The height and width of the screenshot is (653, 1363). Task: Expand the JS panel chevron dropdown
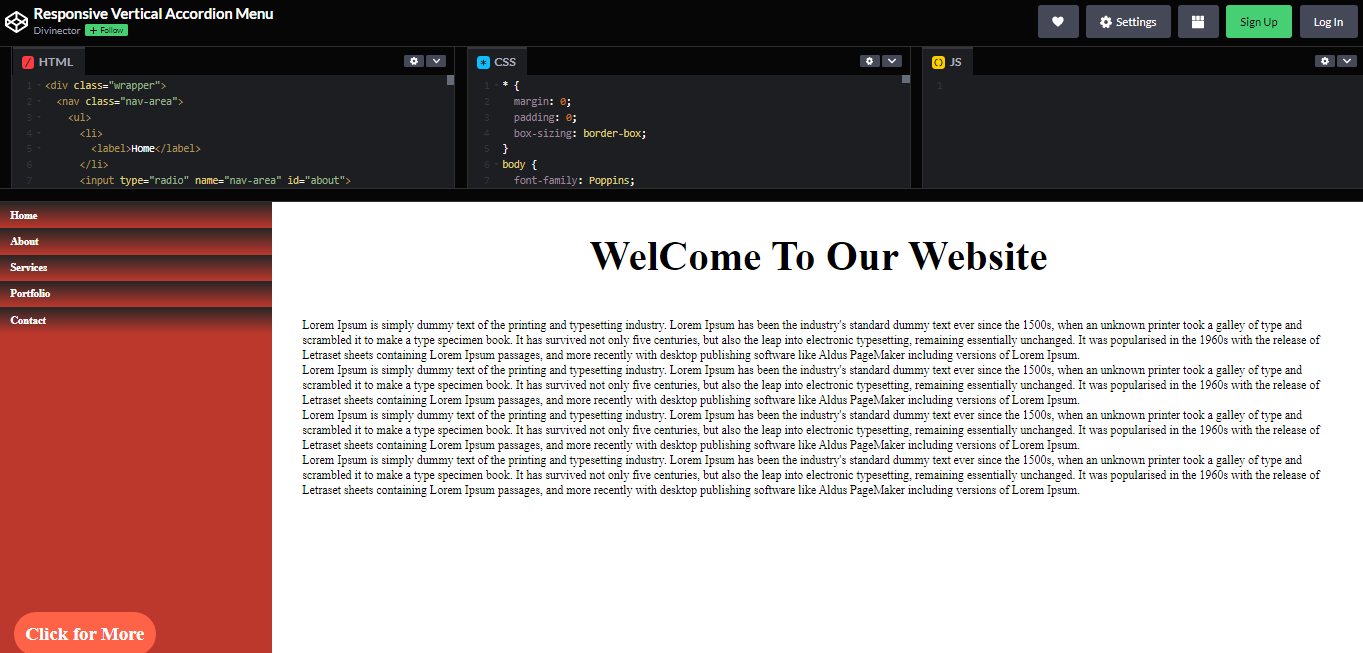[x=1346, y=60]
